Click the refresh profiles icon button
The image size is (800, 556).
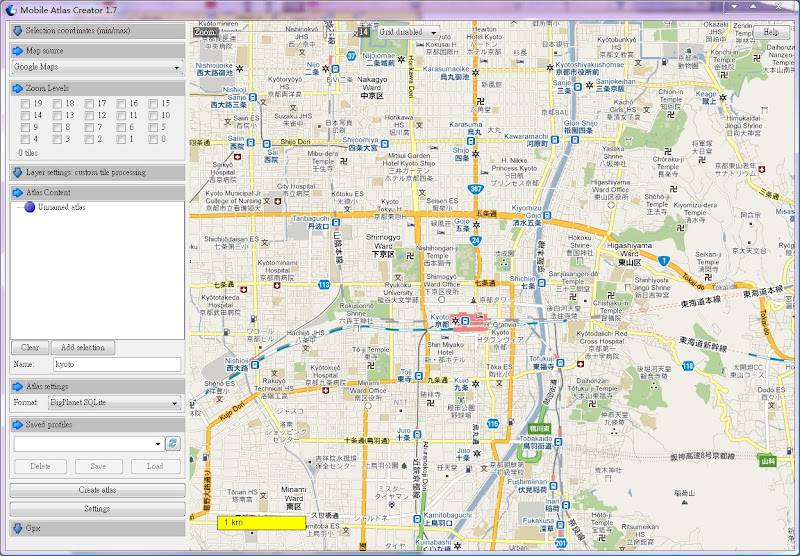[x=173, y=443]
